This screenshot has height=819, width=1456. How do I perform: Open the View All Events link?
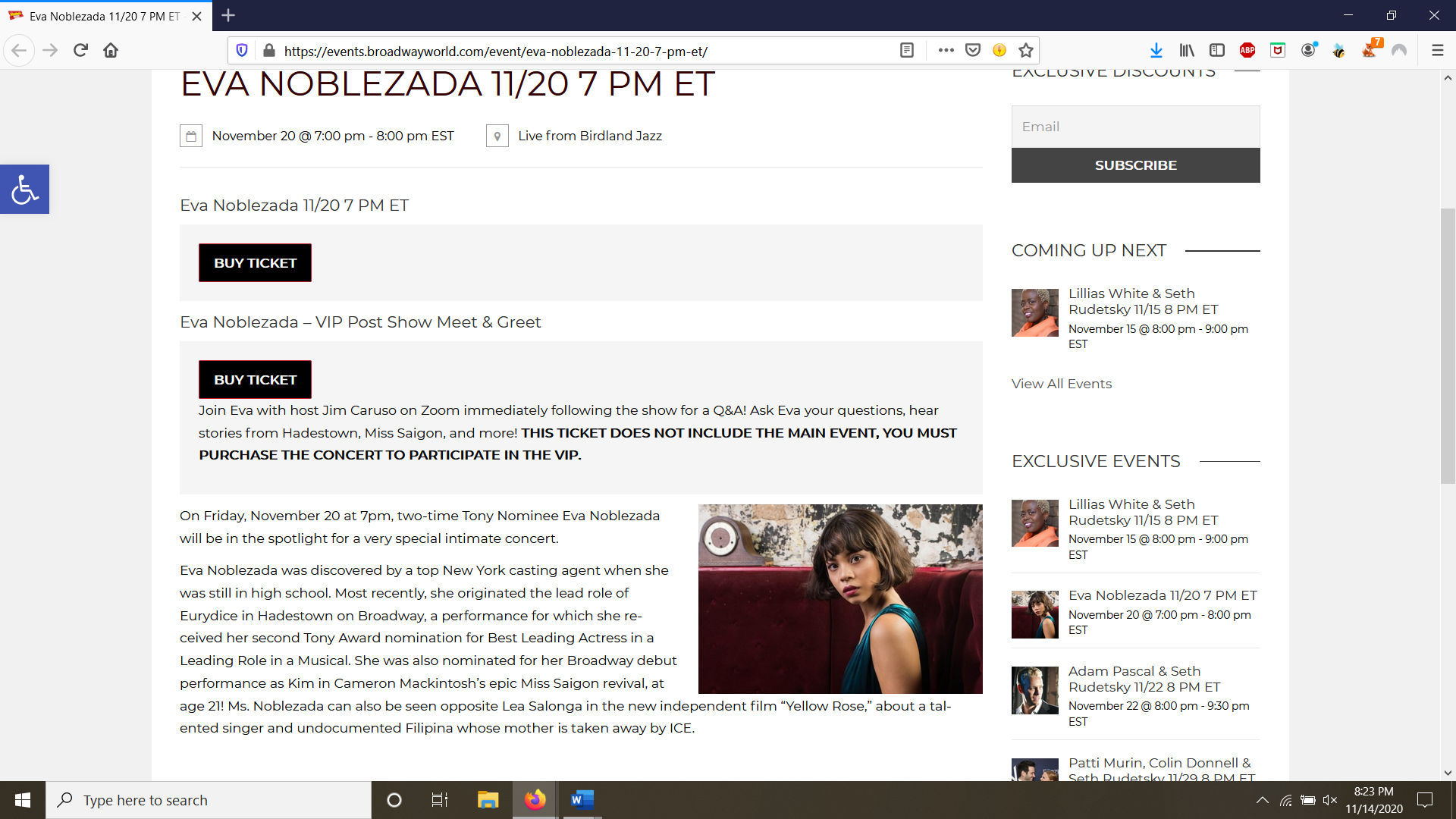pos(1061,384)
